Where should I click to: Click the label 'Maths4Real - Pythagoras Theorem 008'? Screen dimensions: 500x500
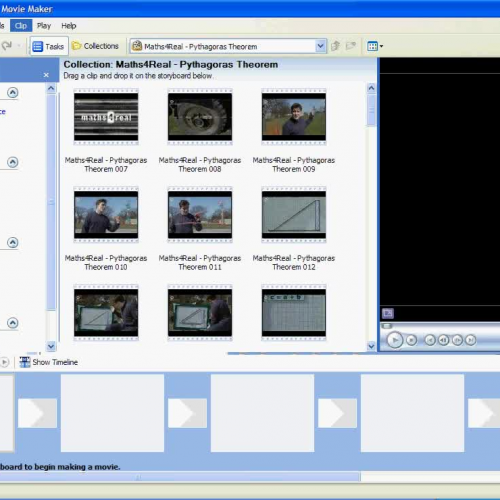coord(200,165)
